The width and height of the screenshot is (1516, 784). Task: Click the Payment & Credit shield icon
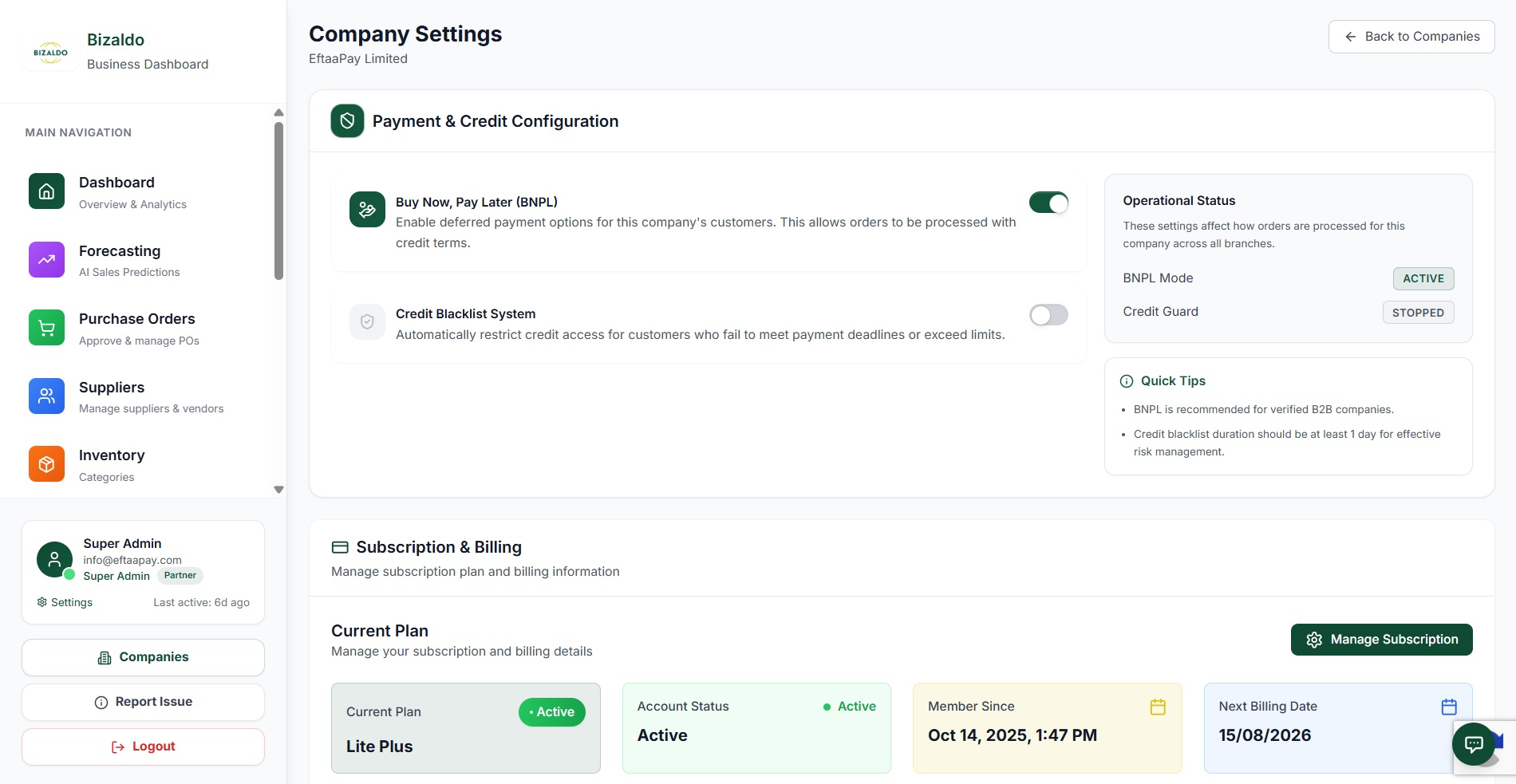347,121
